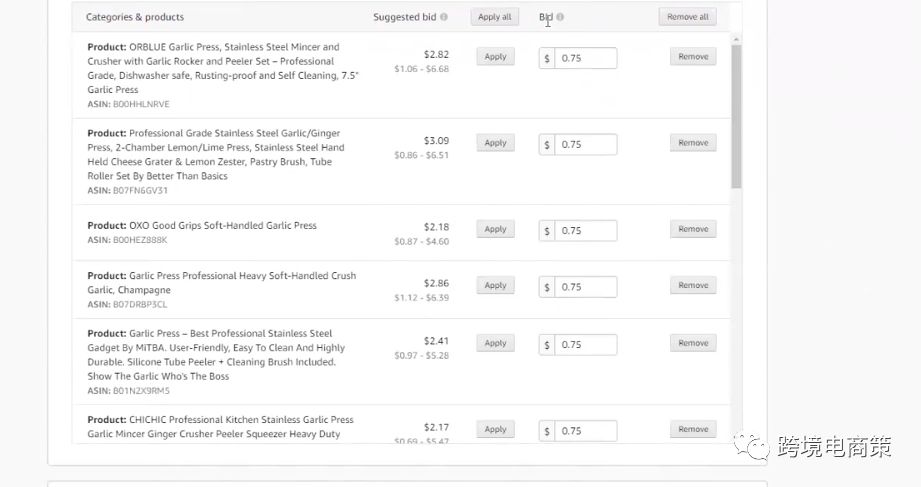Image resolution: width=921 pixels, height=487 pixels.
Task: Apply suggested bid for CHICHIC Garlic Press
Action: click(x=495, y=429)
